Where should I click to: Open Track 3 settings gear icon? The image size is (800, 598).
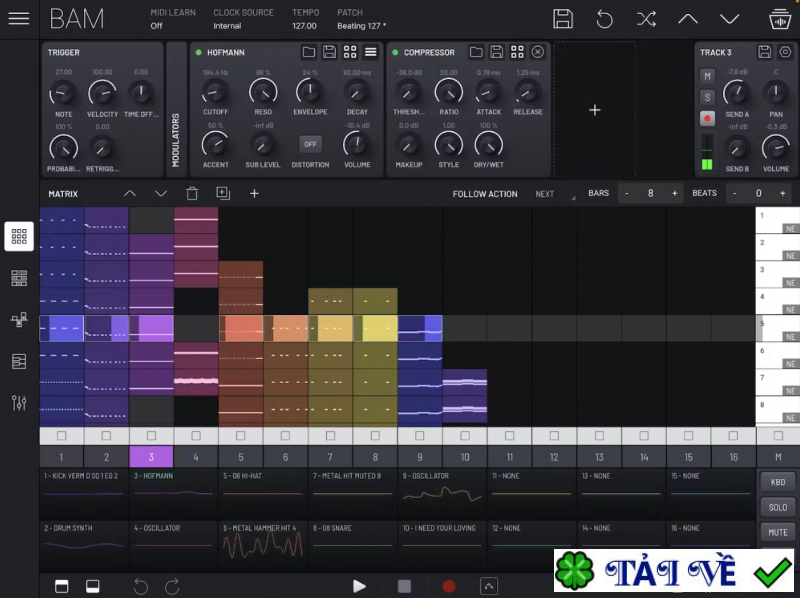785,52
